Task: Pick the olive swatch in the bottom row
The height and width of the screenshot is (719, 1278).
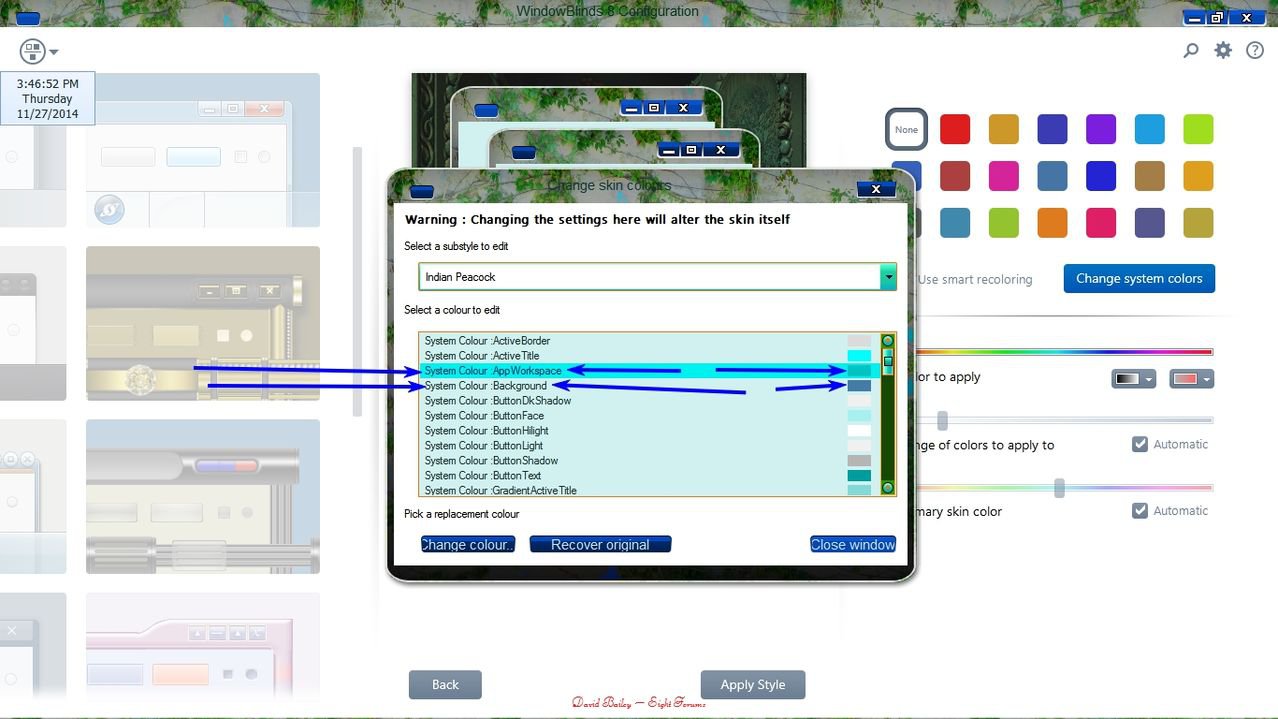Action: pyautogui.click(x=1198, y=223)
